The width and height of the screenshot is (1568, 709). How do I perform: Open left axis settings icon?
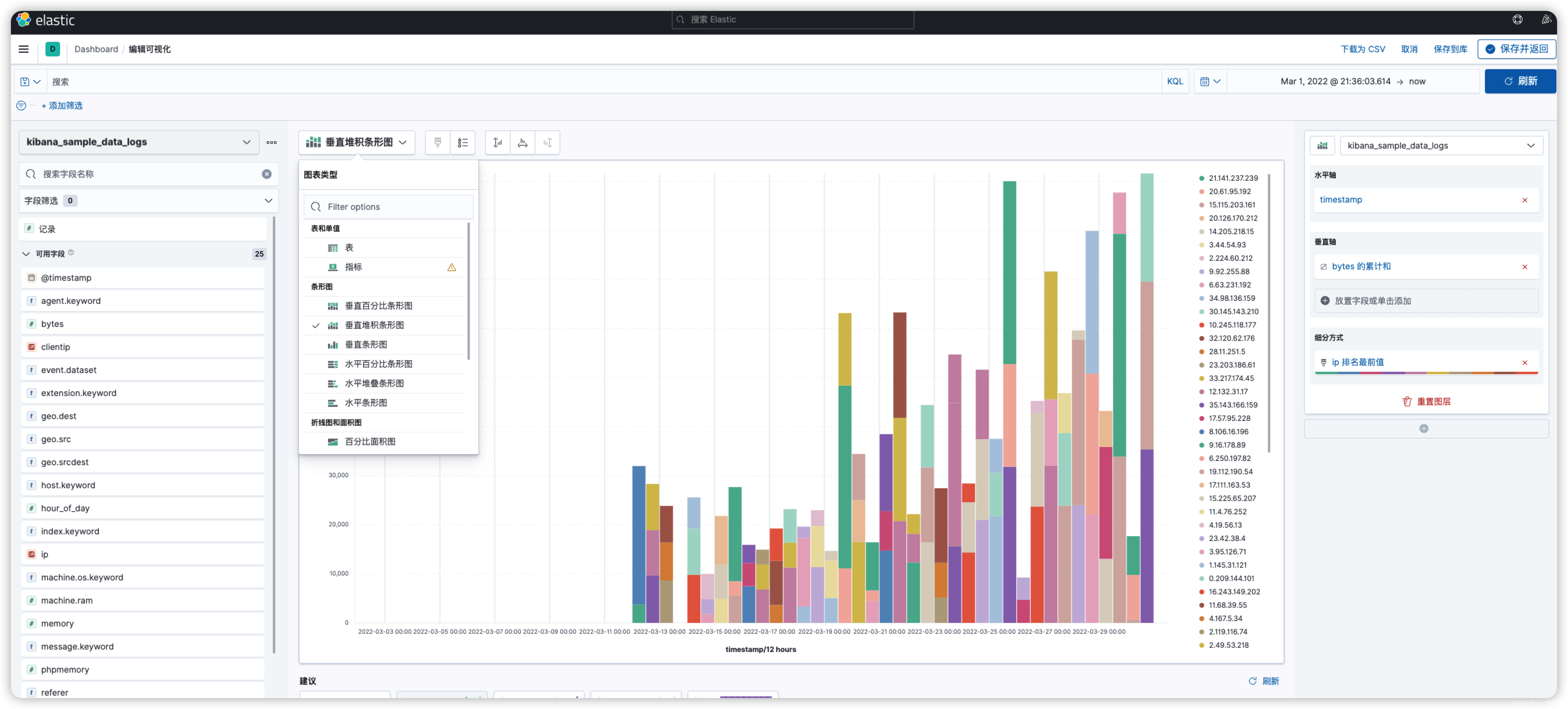tap(497, 143)
